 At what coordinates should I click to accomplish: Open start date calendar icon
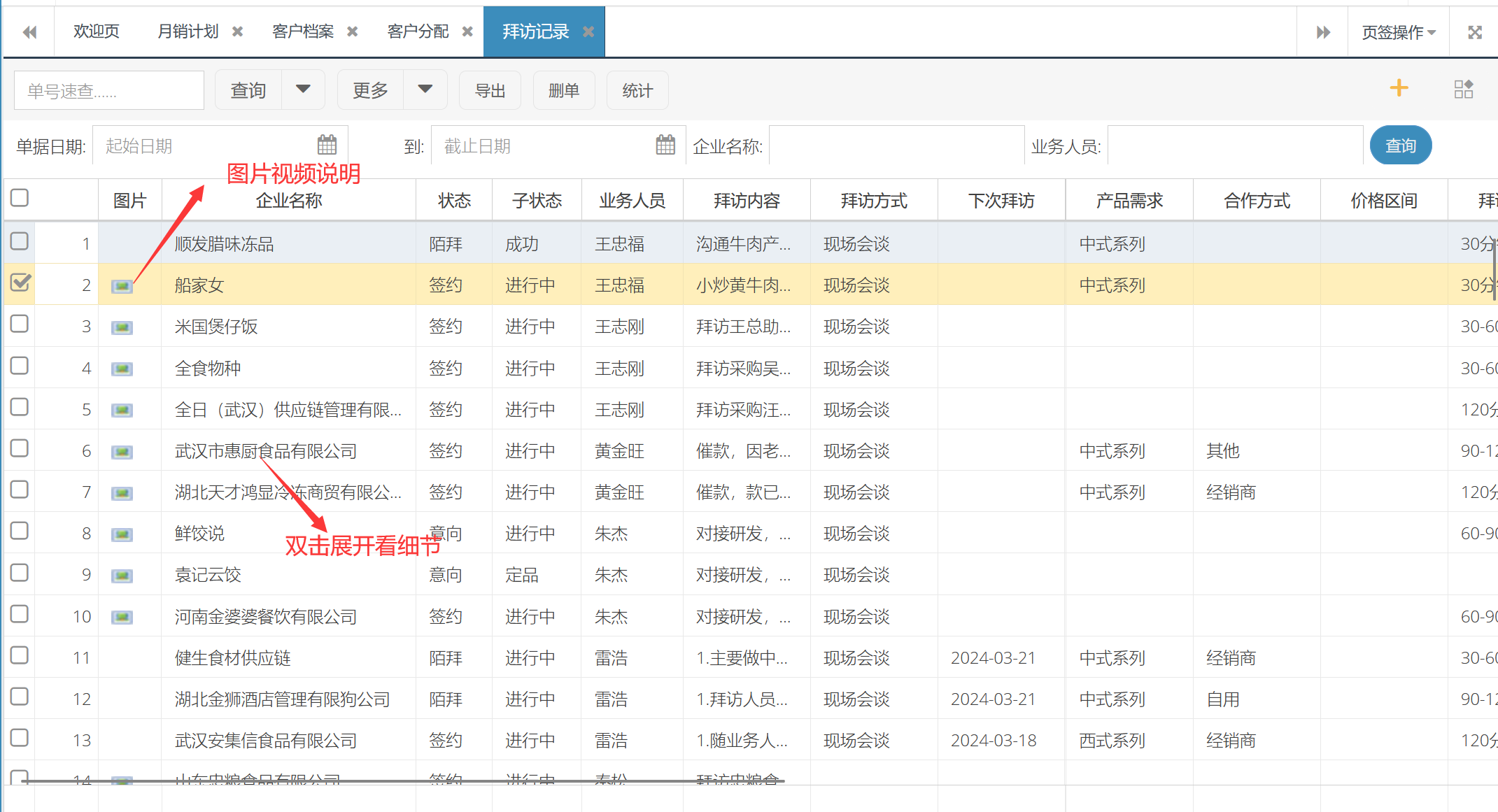[x=327, y=145]
